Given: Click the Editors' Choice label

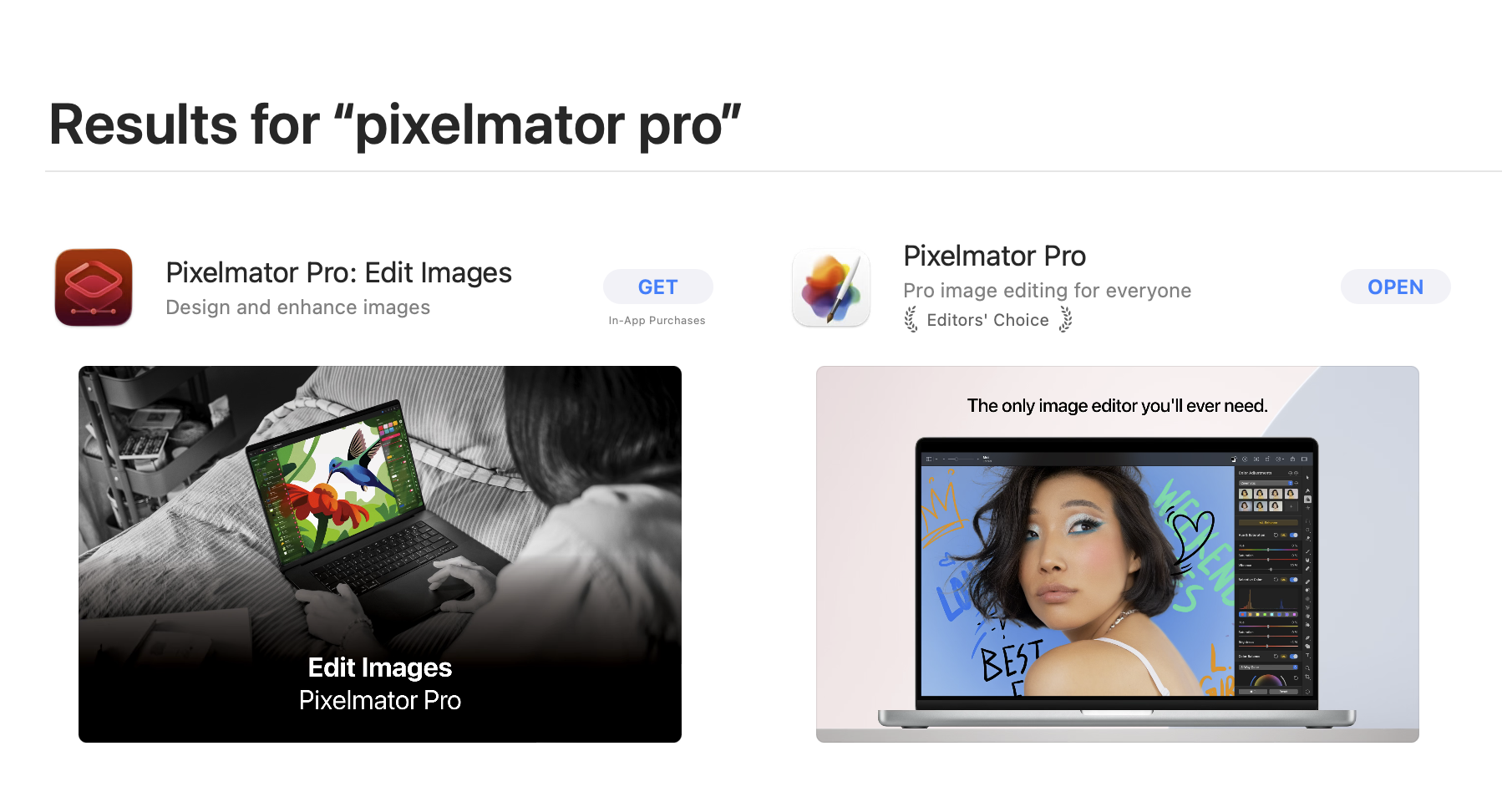Looking at the screenshot, I should 987,320.
